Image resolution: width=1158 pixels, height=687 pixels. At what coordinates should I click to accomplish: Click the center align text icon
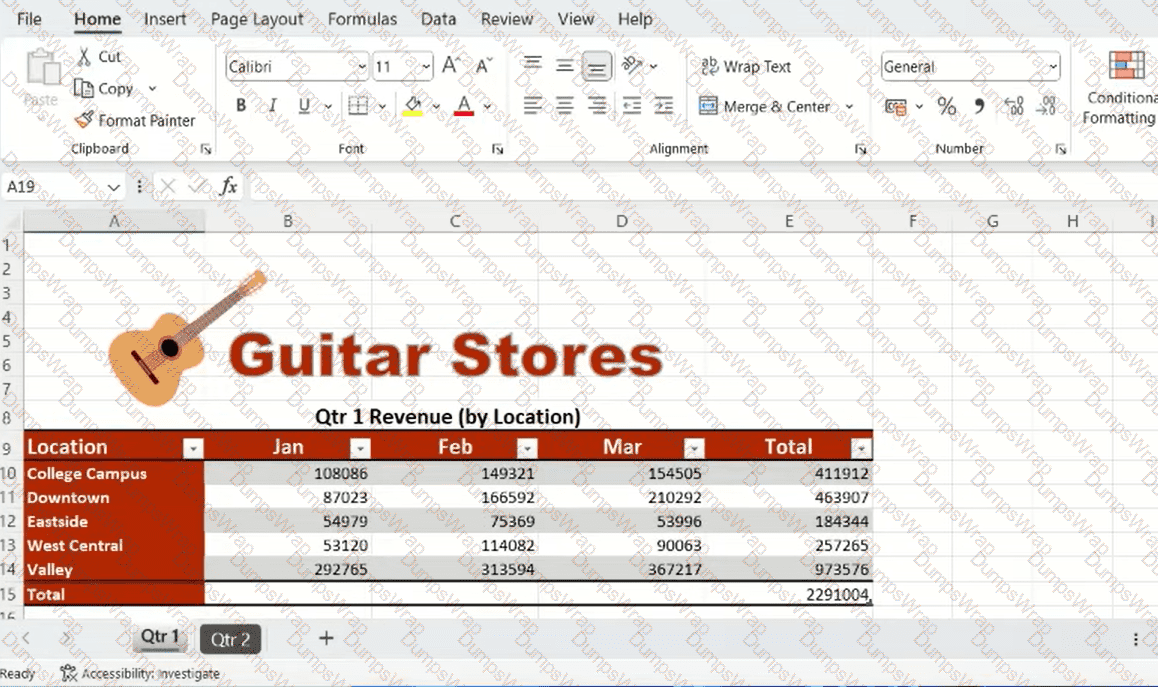click(565, 106)
